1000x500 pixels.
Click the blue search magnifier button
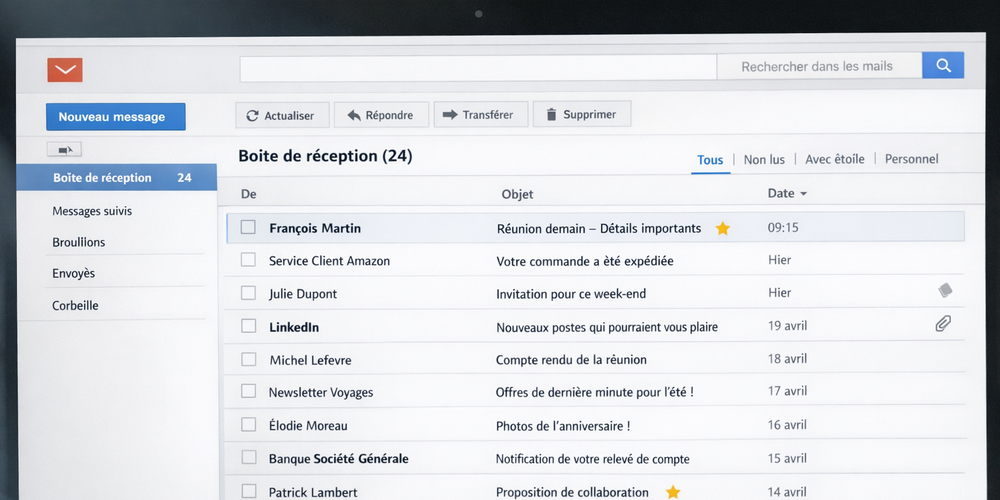(x=943, y=66)
